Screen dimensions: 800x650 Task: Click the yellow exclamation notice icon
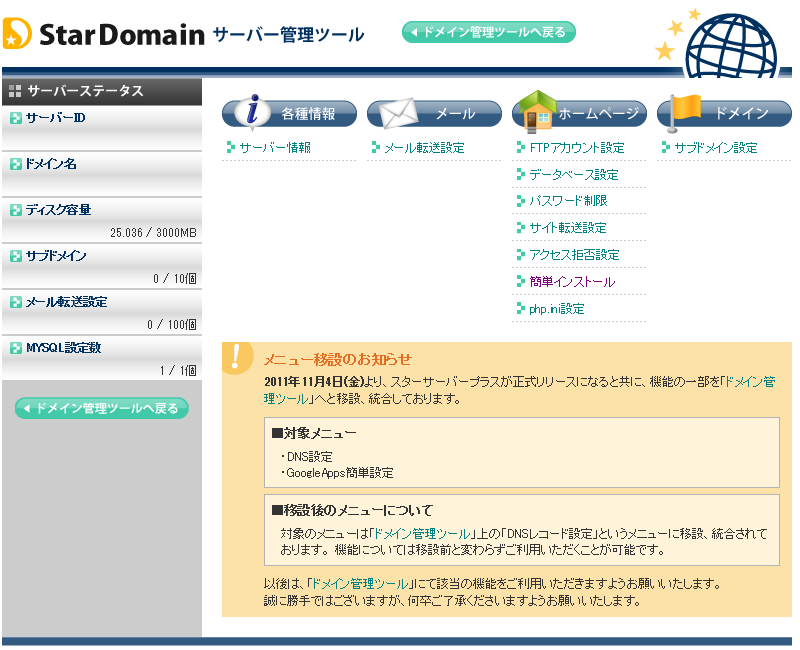click(236, 357)
